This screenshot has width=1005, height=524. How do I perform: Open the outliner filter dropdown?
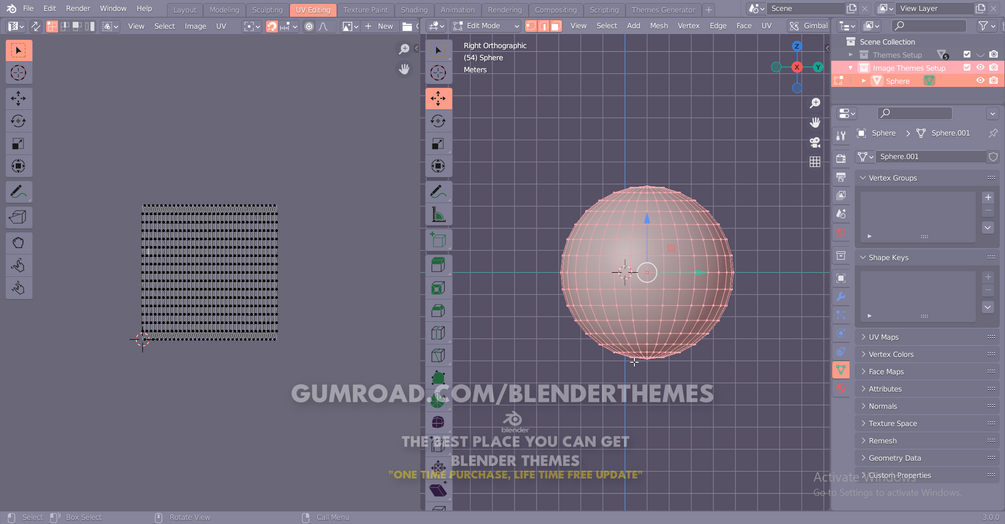pos(986,26)
